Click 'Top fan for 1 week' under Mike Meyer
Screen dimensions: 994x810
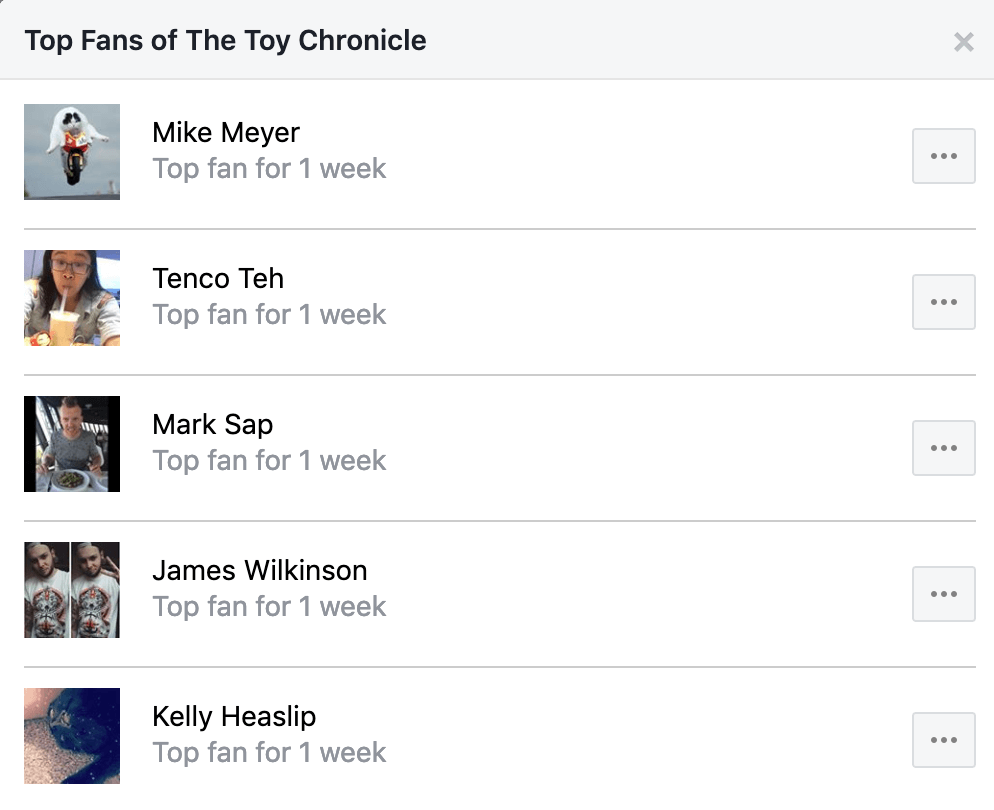click(269, 169)
